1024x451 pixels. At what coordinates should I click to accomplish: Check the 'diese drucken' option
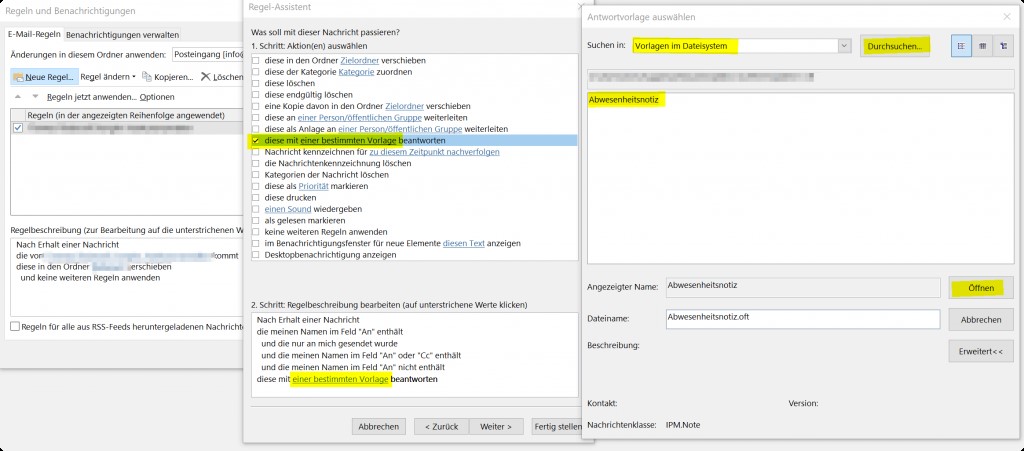(x=257, y=197)
